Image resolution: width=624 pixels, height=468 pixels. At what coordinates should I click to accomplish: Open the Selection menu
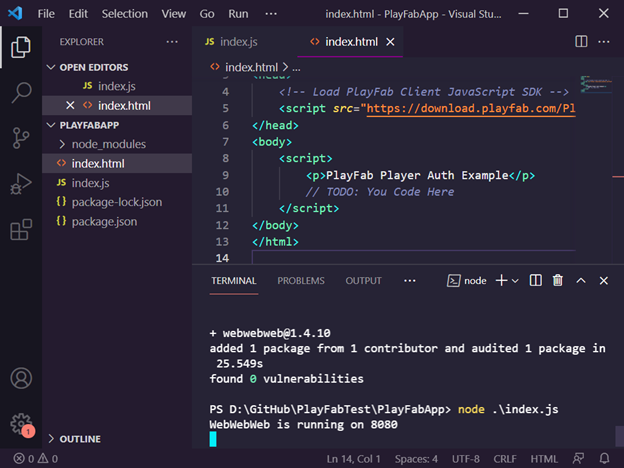[x=125, y=14]
